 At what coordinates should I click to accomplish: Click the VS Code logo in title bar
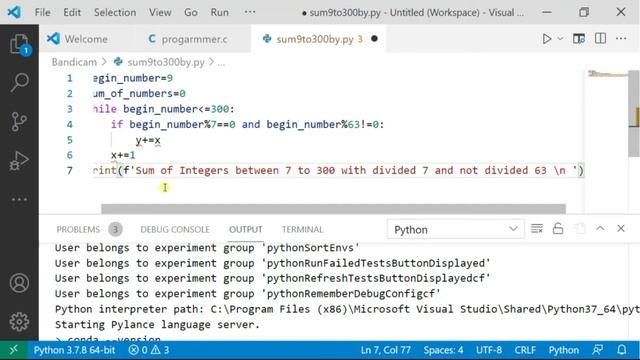pos(14,12)
